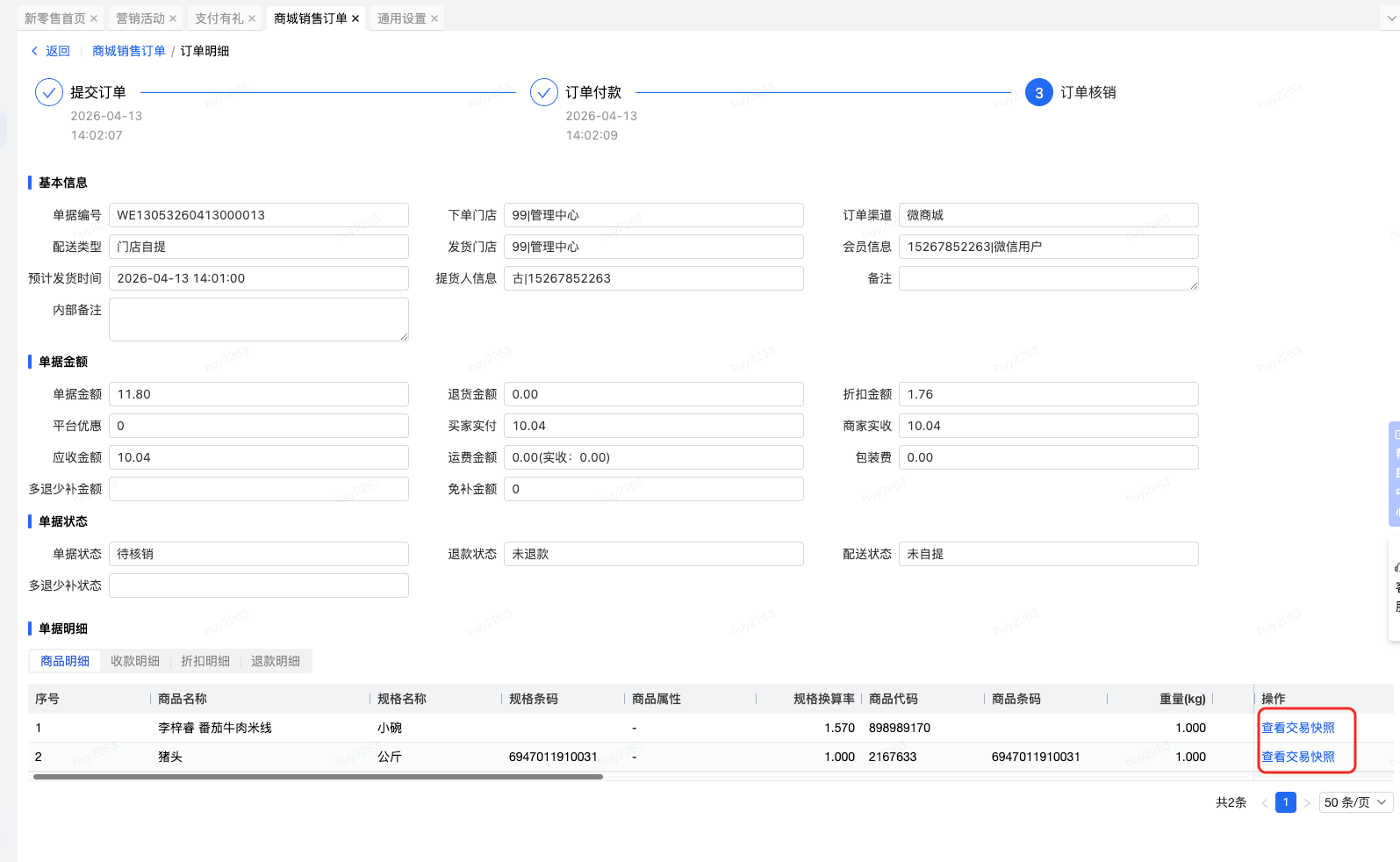Click the step 3 订单核销 circle icon
The height and width of the screenshot is (862, 1400).
pos(1039,92)
